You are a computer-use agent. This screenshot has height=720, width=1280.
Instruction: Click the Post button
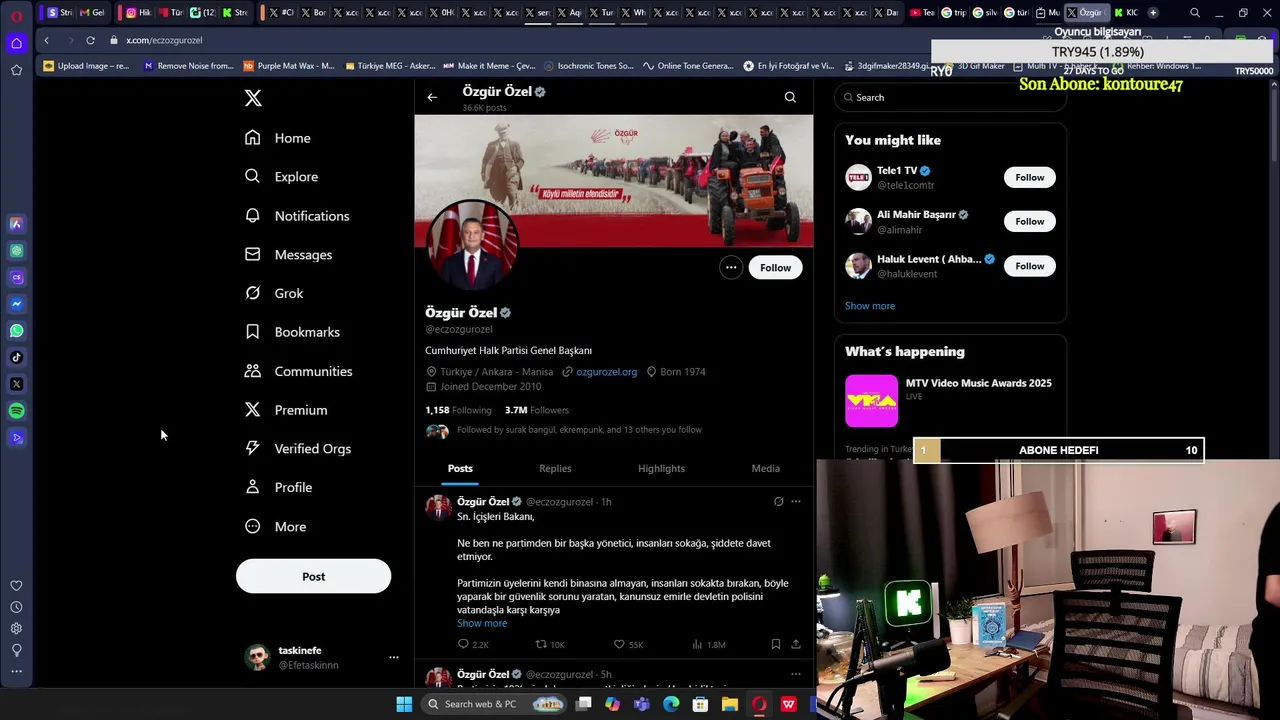click(313, 576)
